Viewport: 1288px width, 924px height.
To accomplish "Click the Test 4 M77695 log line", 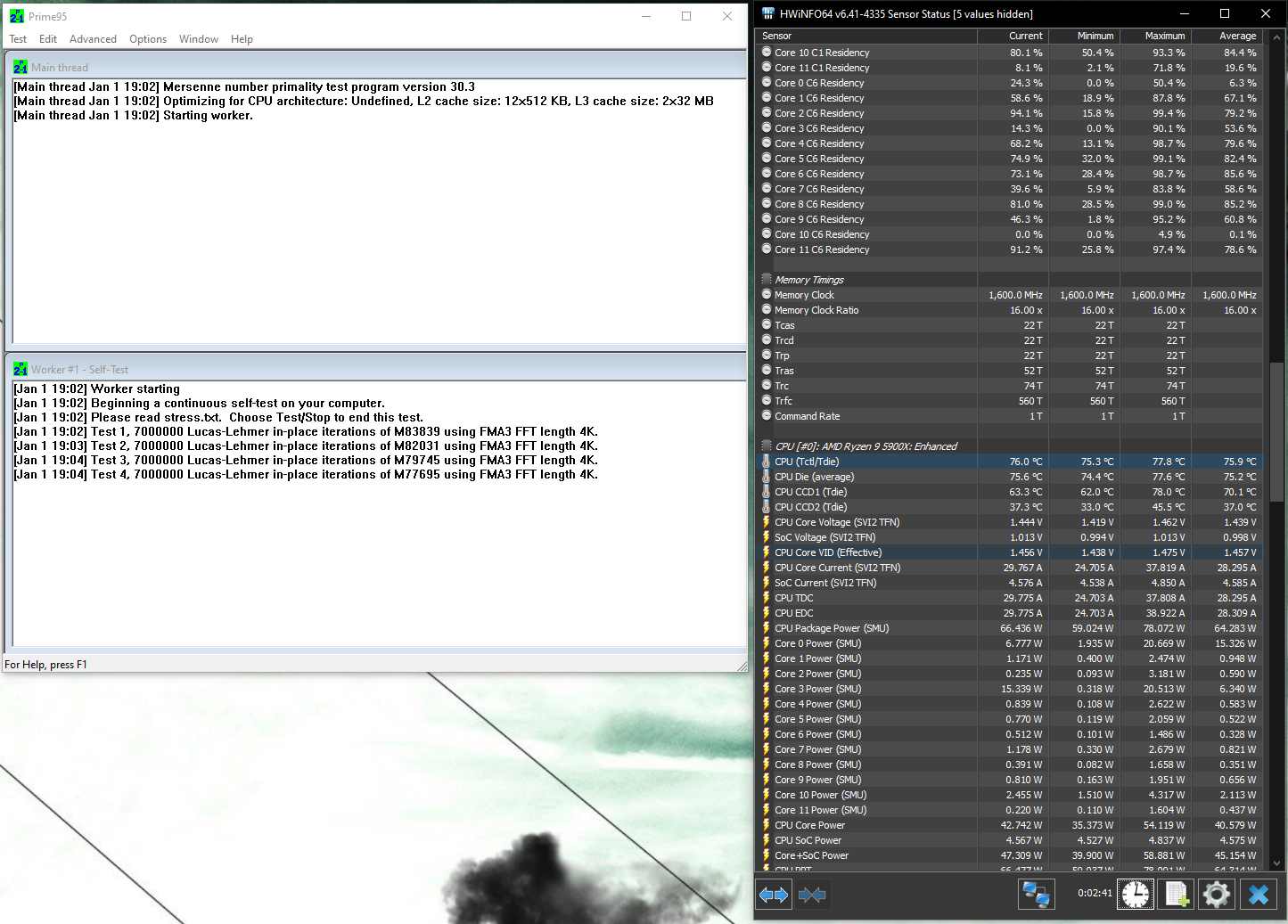I will point(306,474).
